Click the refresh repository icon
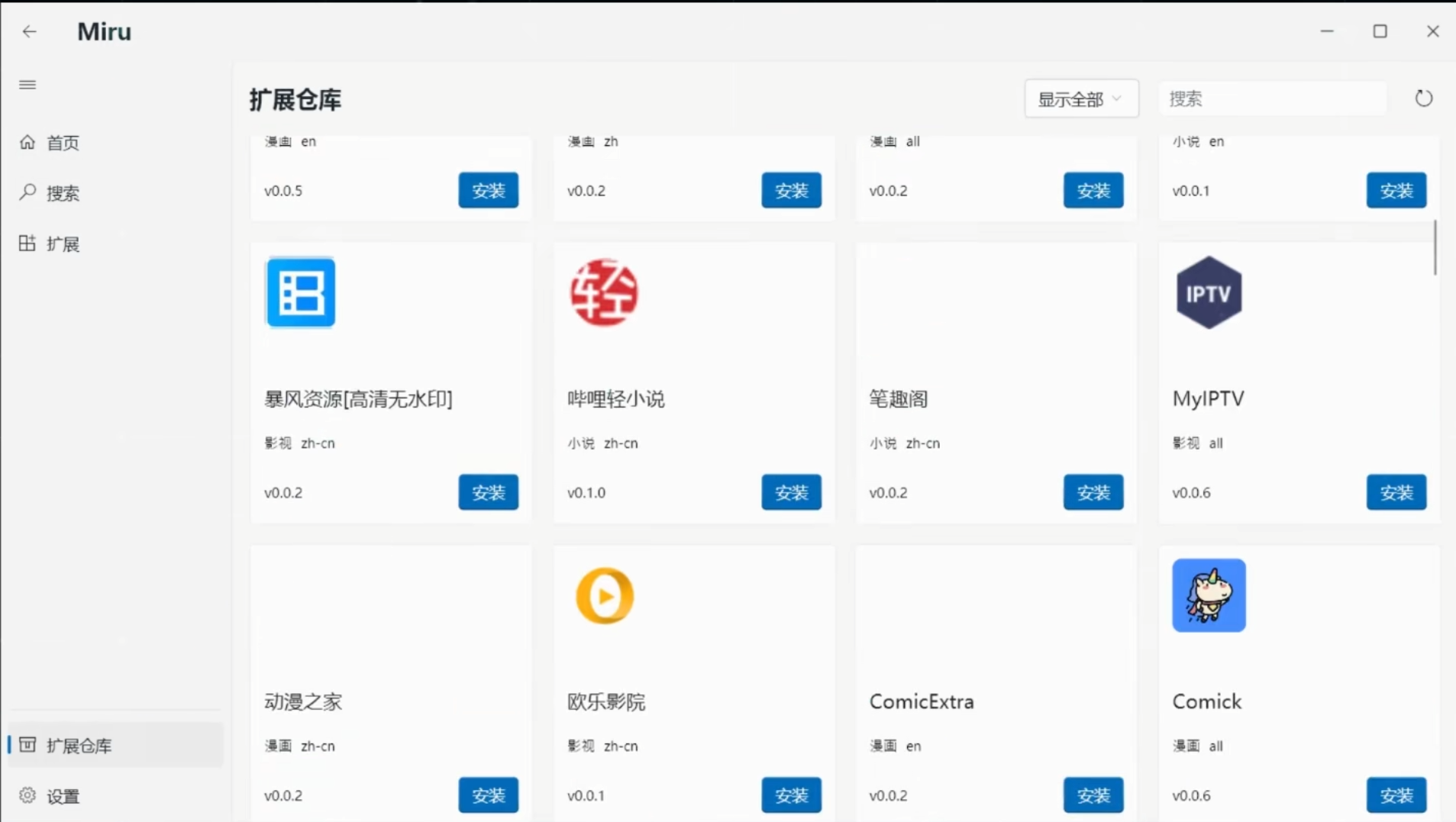 (x=1423, y=98)
